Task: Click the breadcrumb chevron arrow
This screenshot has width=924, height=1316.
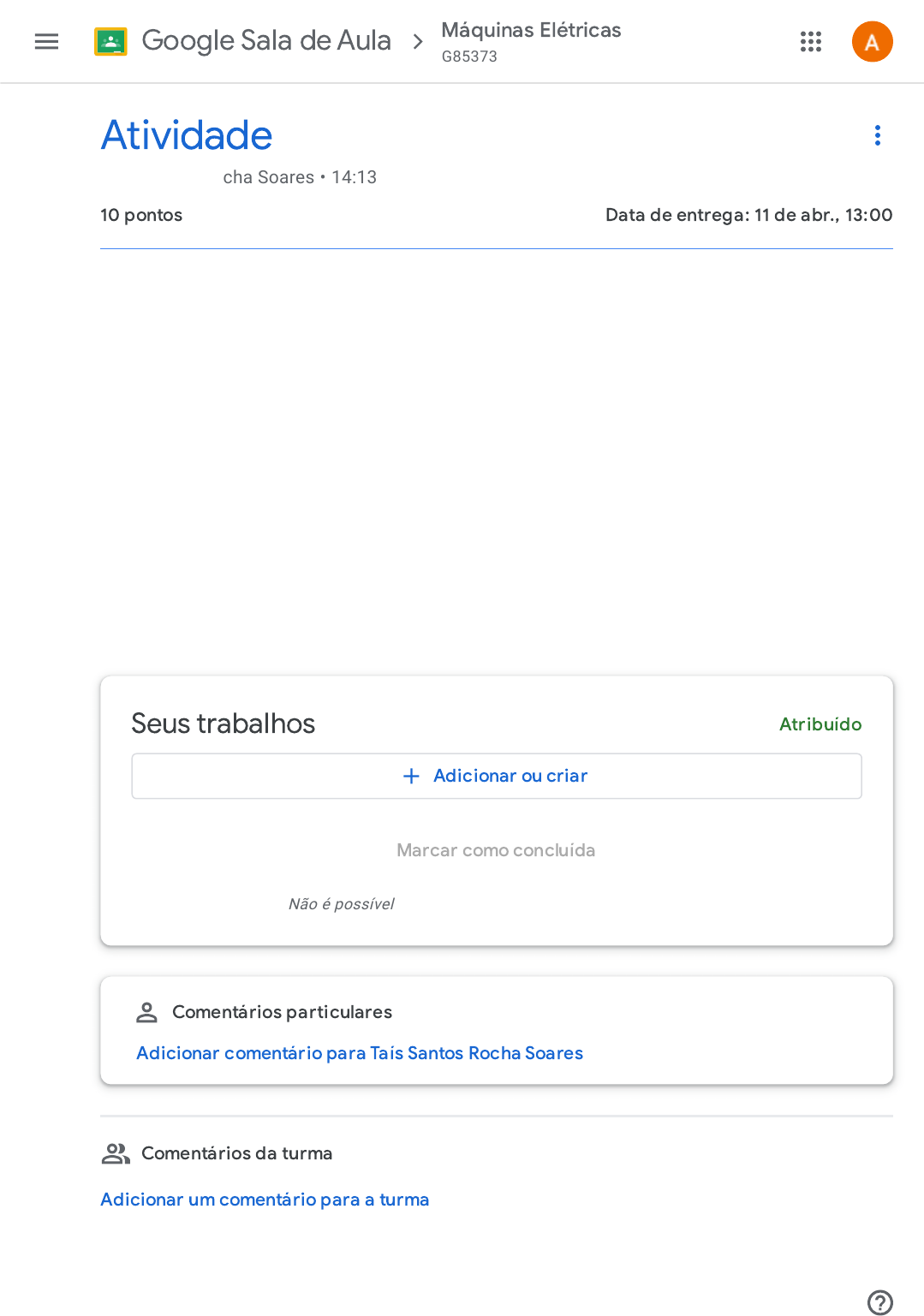Action: pyautogui.click(x=418, y=41)
